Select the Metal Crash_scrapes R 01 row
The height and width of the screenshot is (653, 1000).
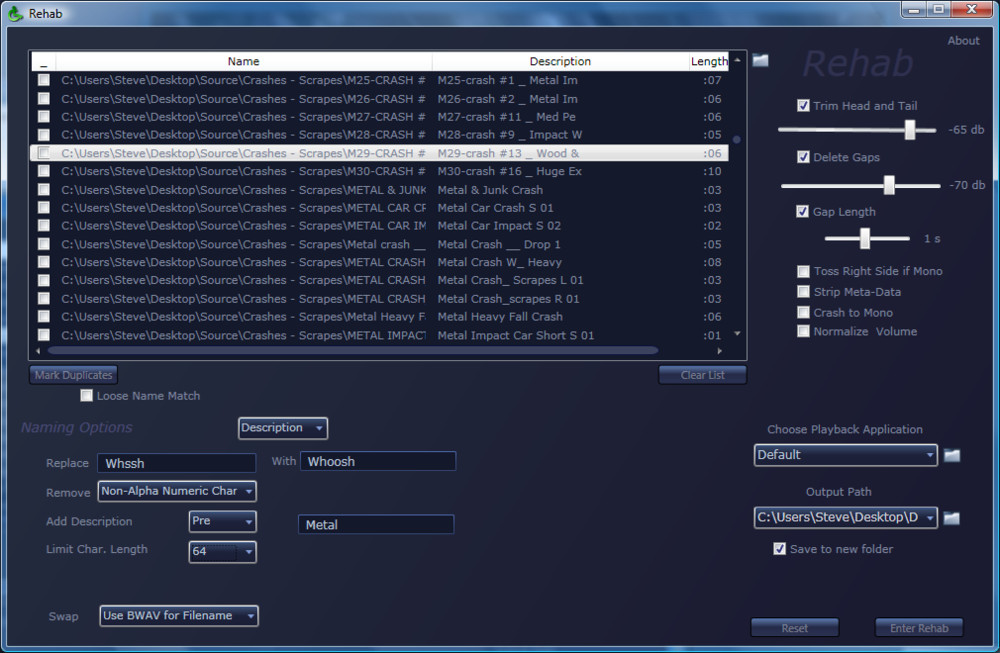click(379, 298)
